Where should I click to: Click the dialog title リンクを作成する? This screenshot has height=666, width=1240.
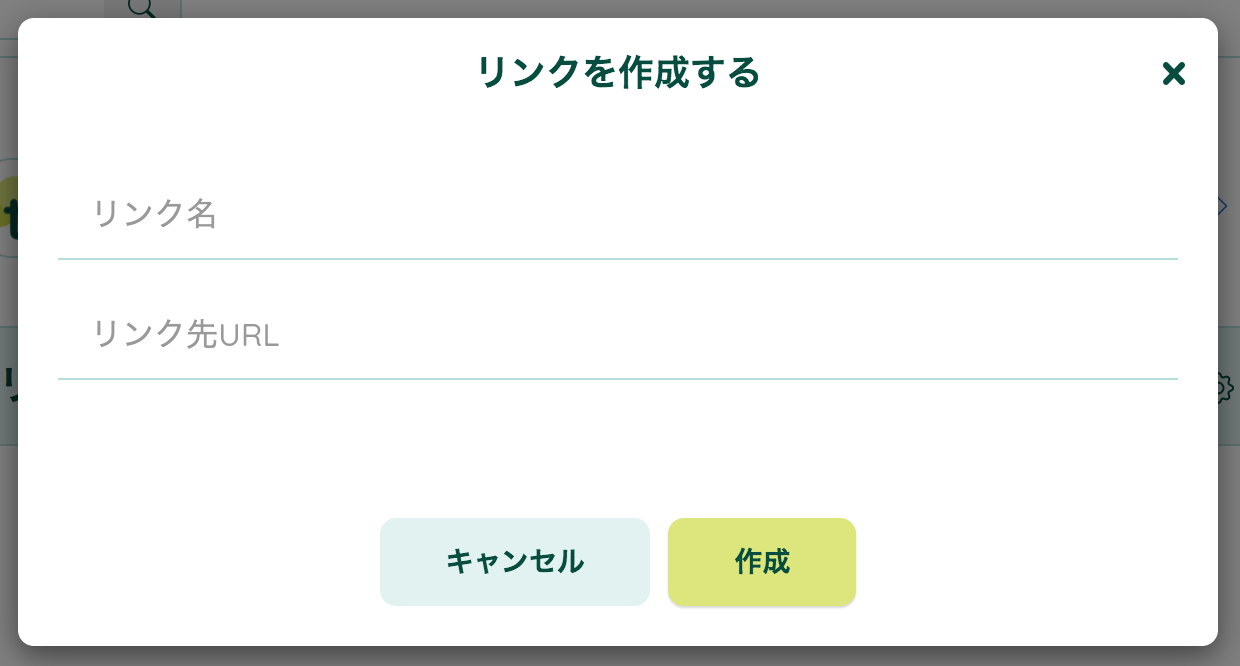coord(618,73)
